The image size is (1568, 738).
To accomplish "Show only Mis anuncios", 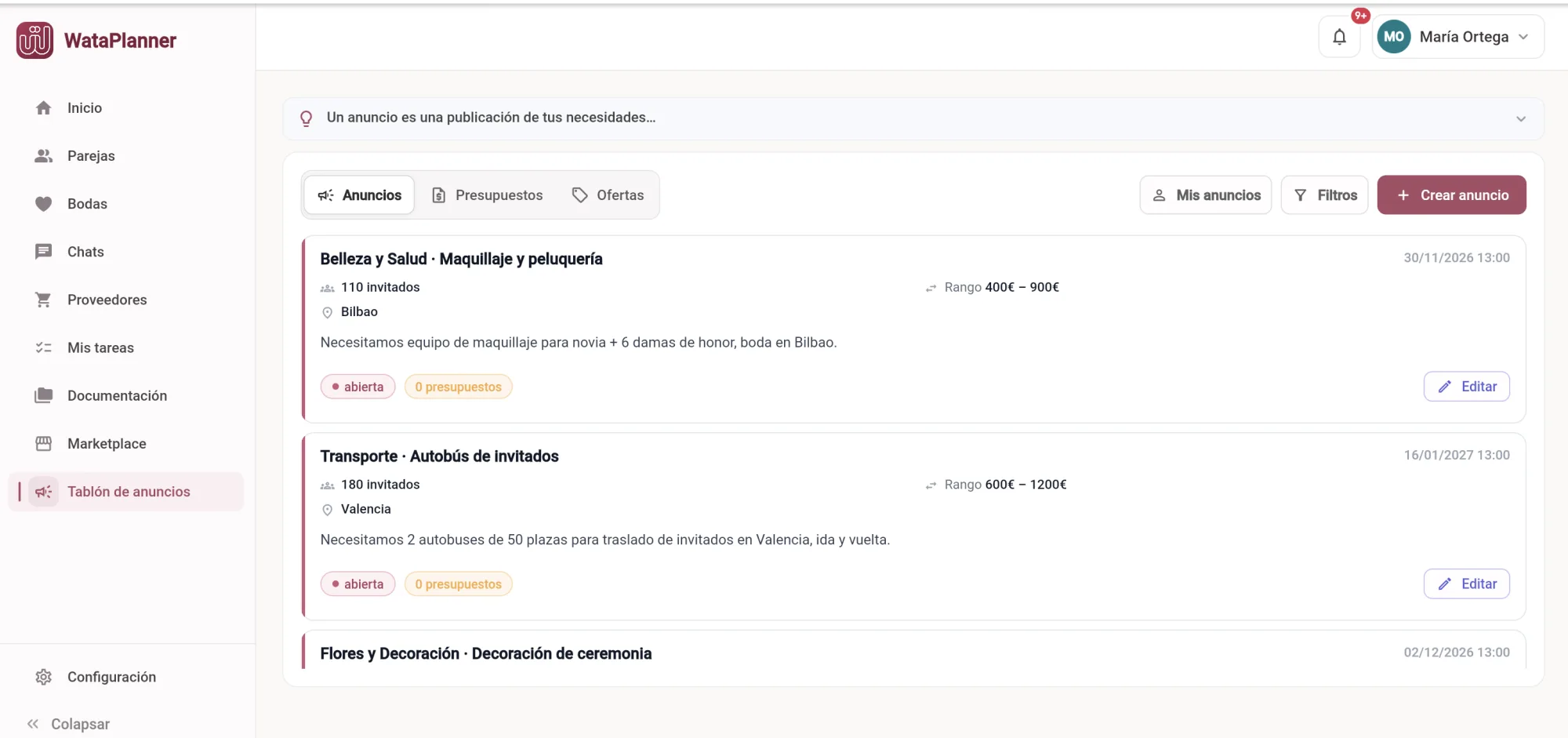I will click(1206, 195).
